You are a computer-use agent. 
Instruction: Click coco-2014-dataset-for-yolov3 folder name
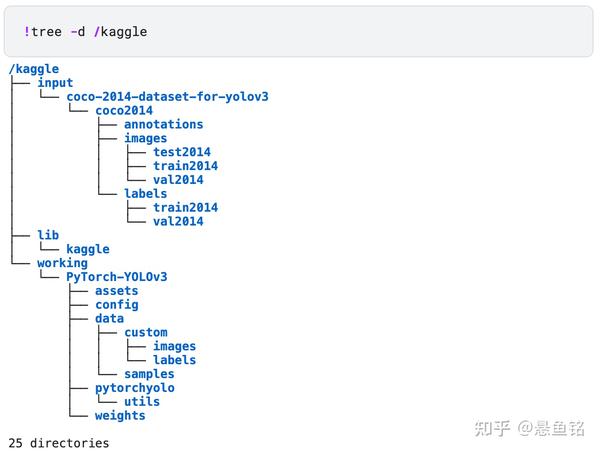click(x=167, y=96)
